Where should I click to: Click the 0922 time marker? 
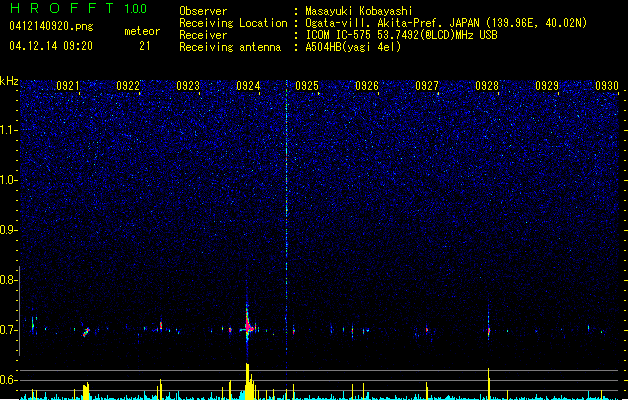coord(128,85)
